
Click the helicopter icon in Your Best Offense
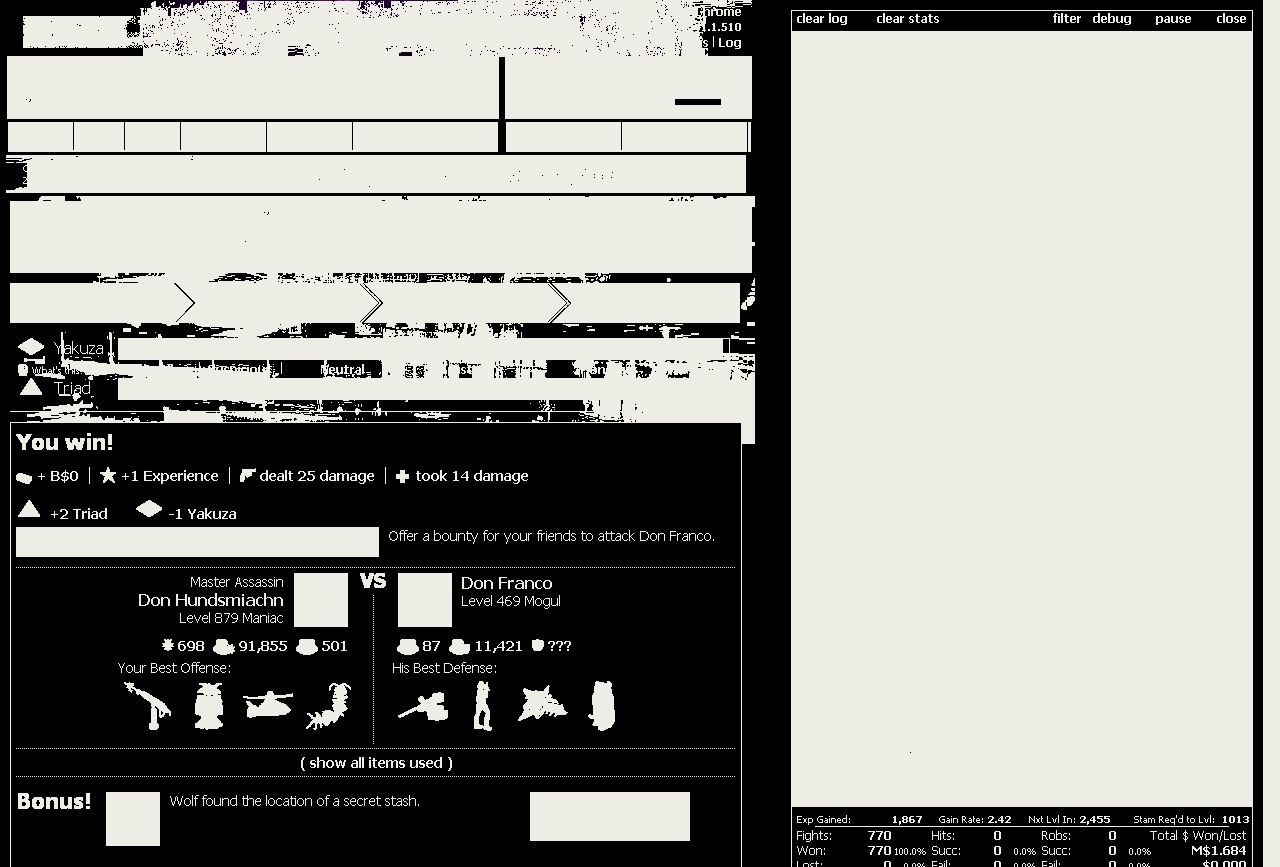pos(267,705)
